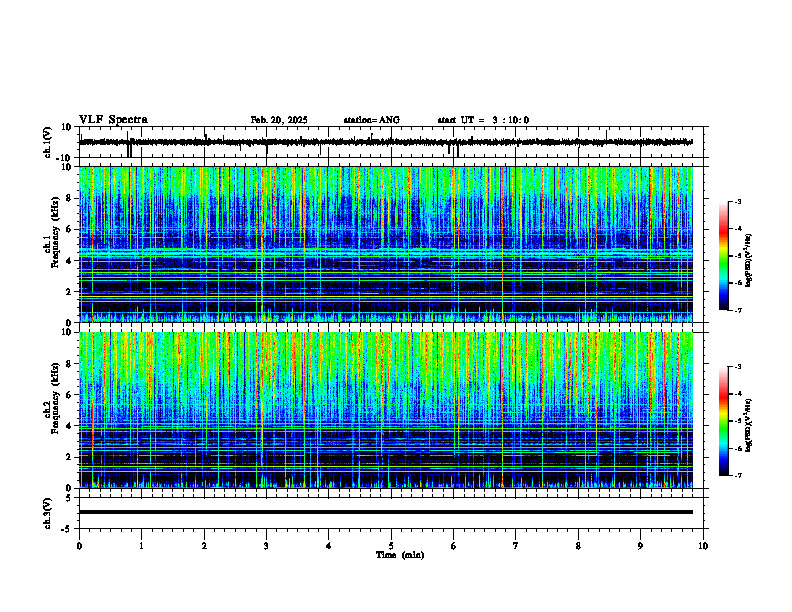Select the ch.2 'Frequency (kHz)' axis label
Image resolution: width=792 pixels, height=612 pixels.
click(55, 397)
